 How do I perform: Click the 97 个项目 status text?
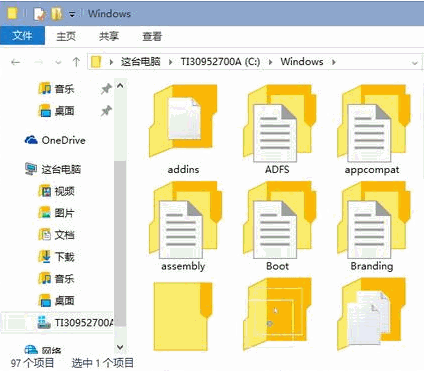pyautogui.click(x=32, y=363)
